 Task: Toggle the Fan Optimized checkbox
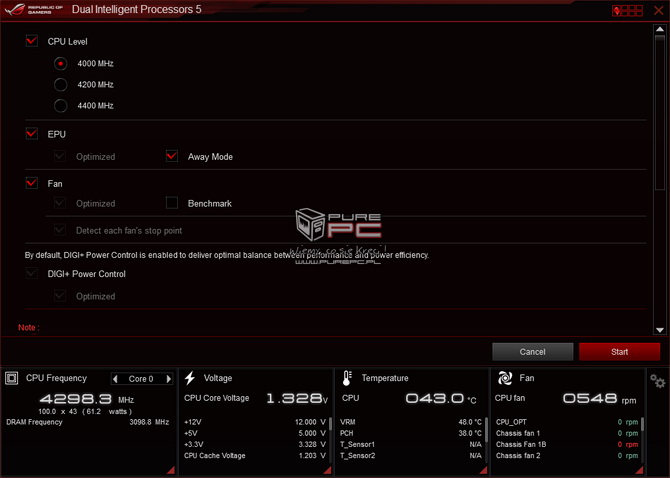point(60,202)
